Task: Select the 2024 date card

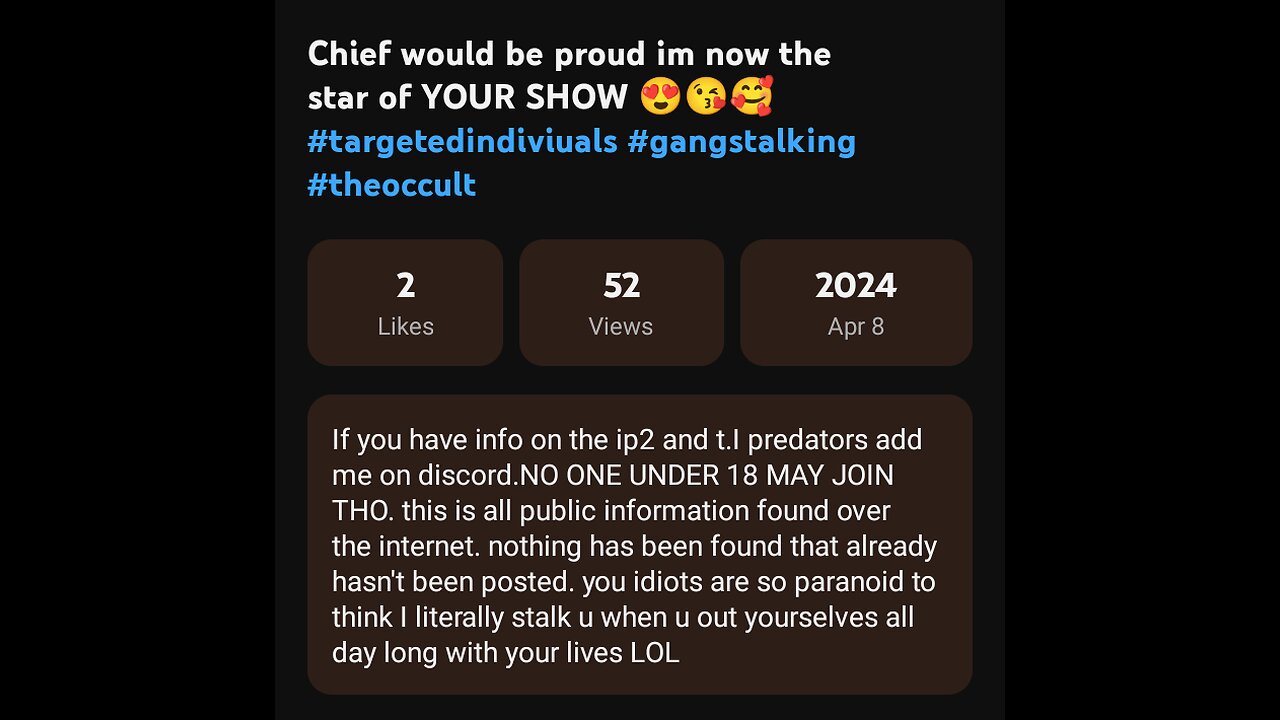Action: (x=856, y=302)
